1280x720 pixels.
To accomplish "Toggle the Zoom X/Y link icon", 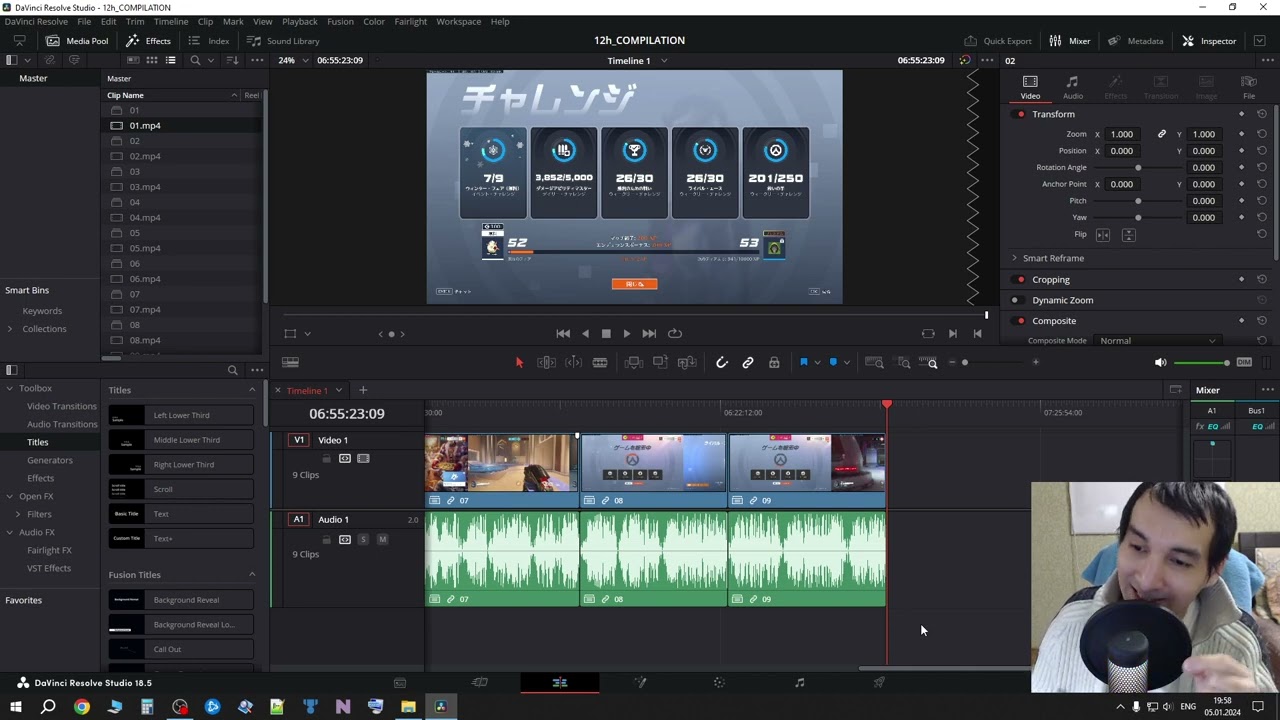I will (x=1162, y=134).
